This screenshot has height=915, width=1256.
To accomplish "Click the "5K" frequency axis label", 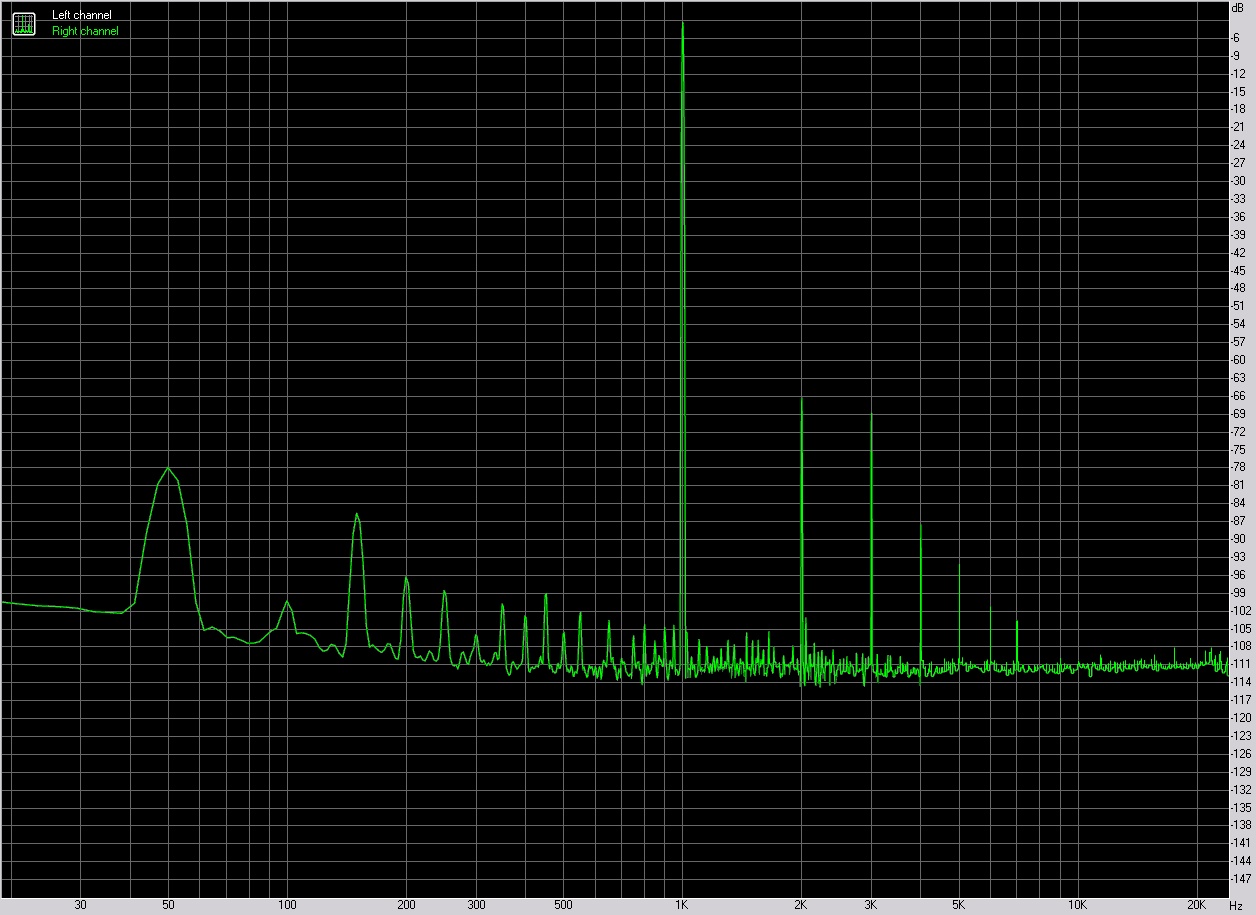I will [x=958, y=906].
